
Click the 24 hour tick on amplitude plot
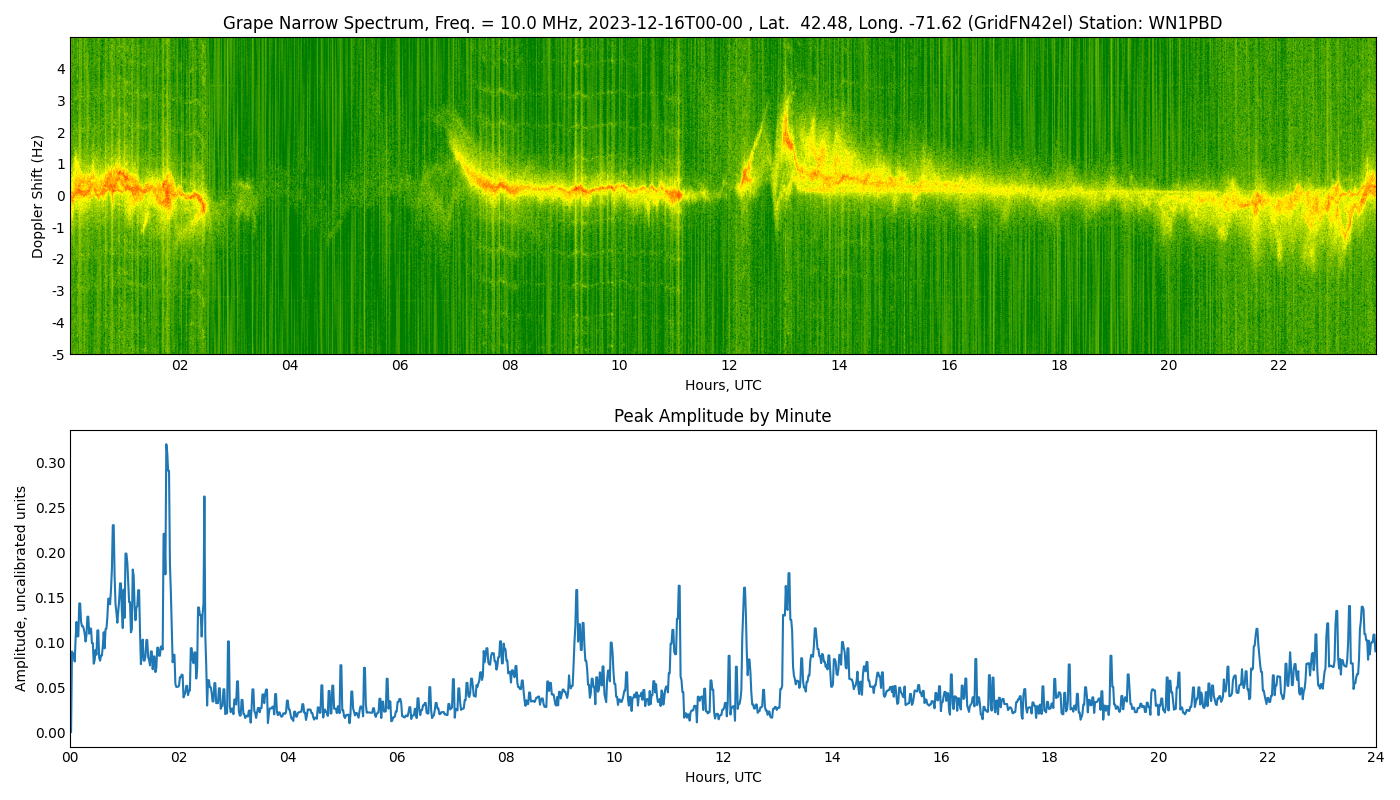coord(1376,758)
